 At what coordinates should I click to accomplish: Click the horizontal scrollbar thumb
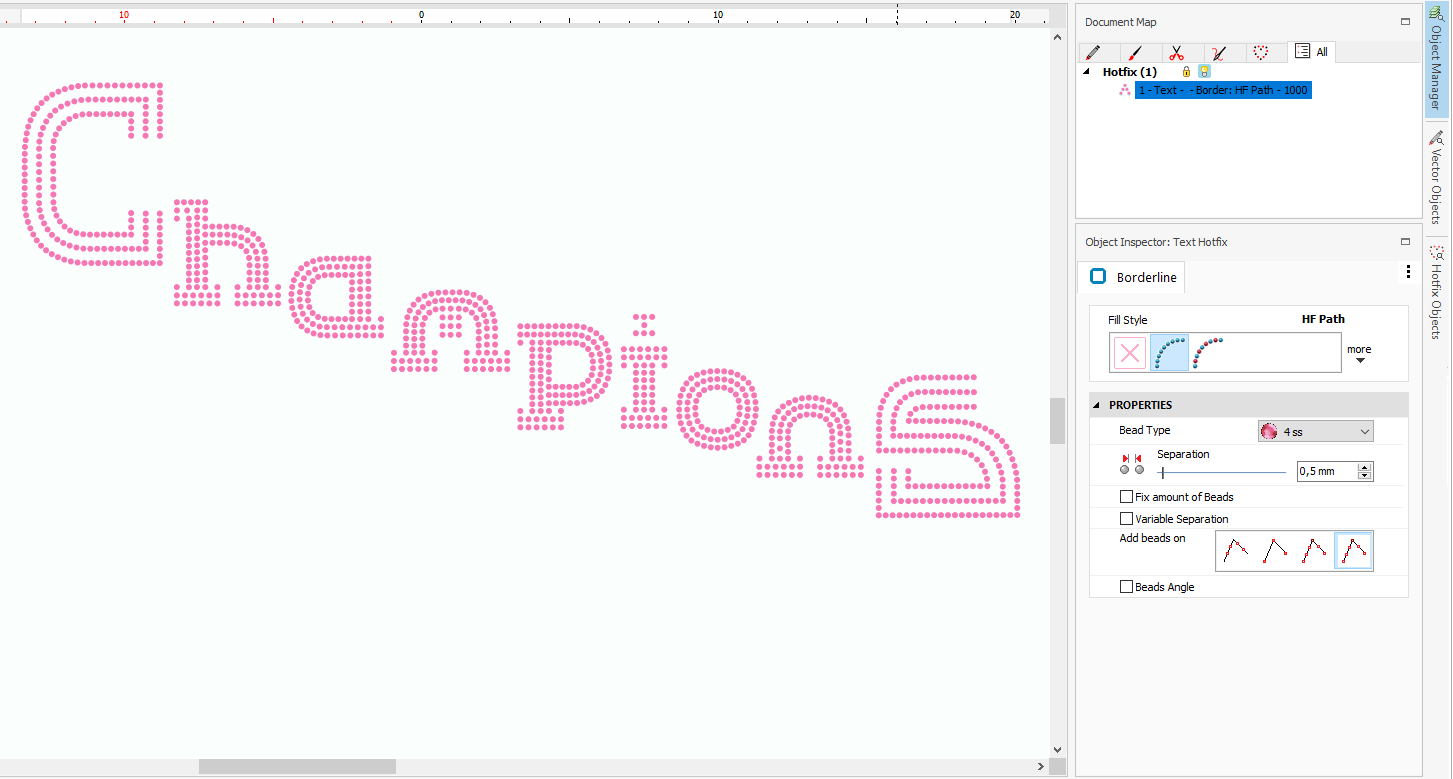[x=297, y=767]
